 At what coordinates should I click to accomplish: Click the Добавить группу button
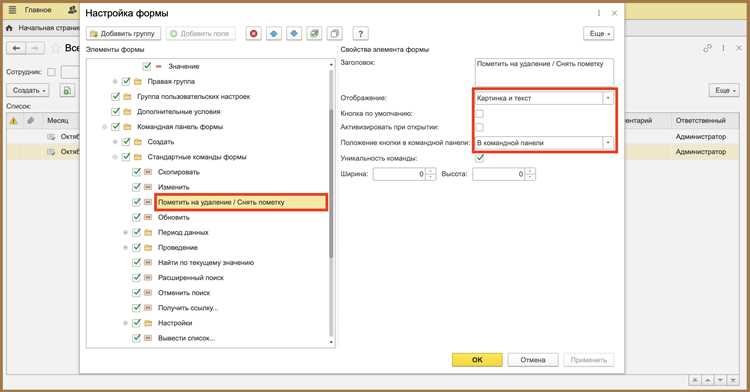click(123, 33)
